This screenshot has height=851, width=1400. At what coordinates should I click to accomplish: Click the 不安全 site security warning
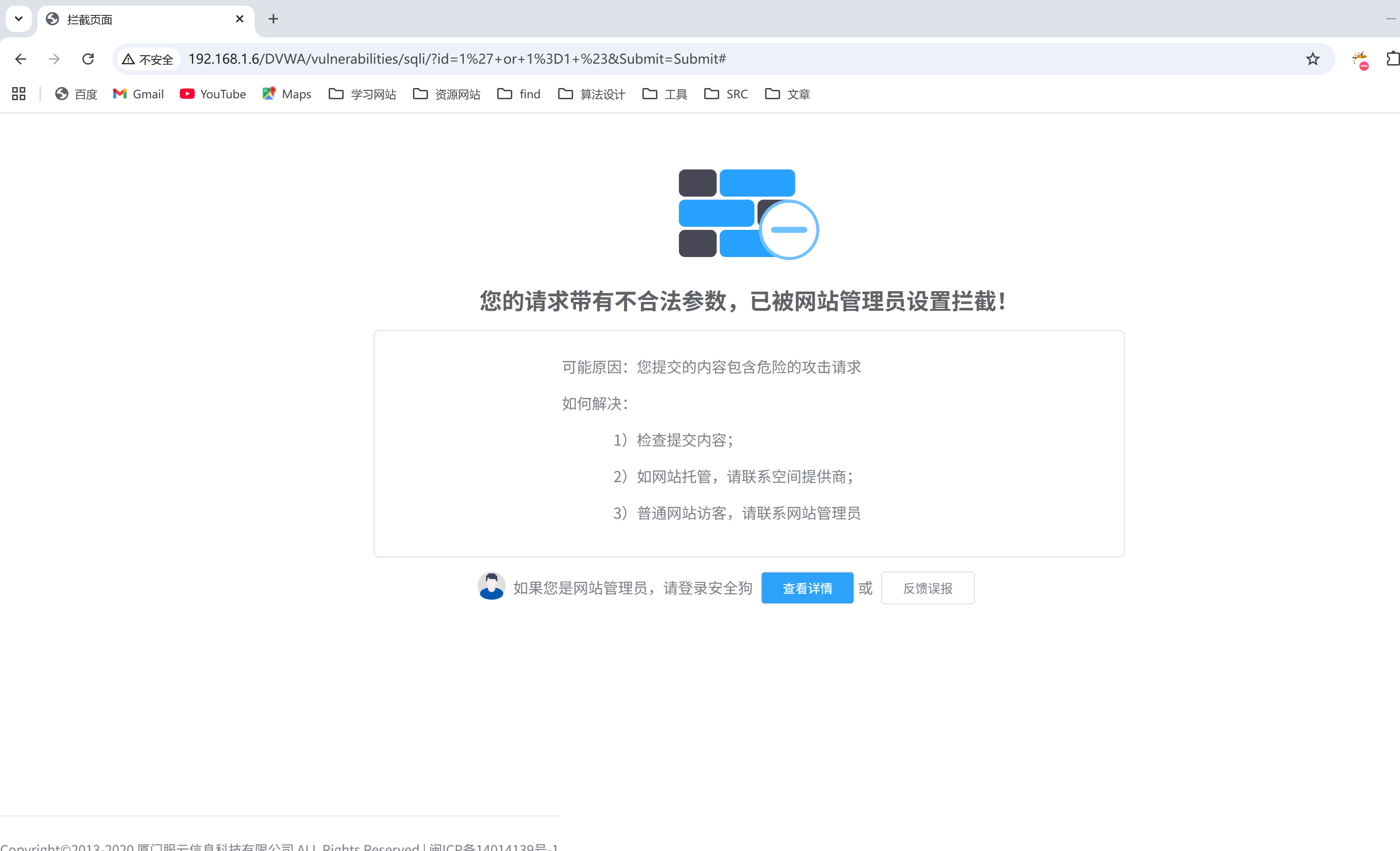[x=148, y=59]
